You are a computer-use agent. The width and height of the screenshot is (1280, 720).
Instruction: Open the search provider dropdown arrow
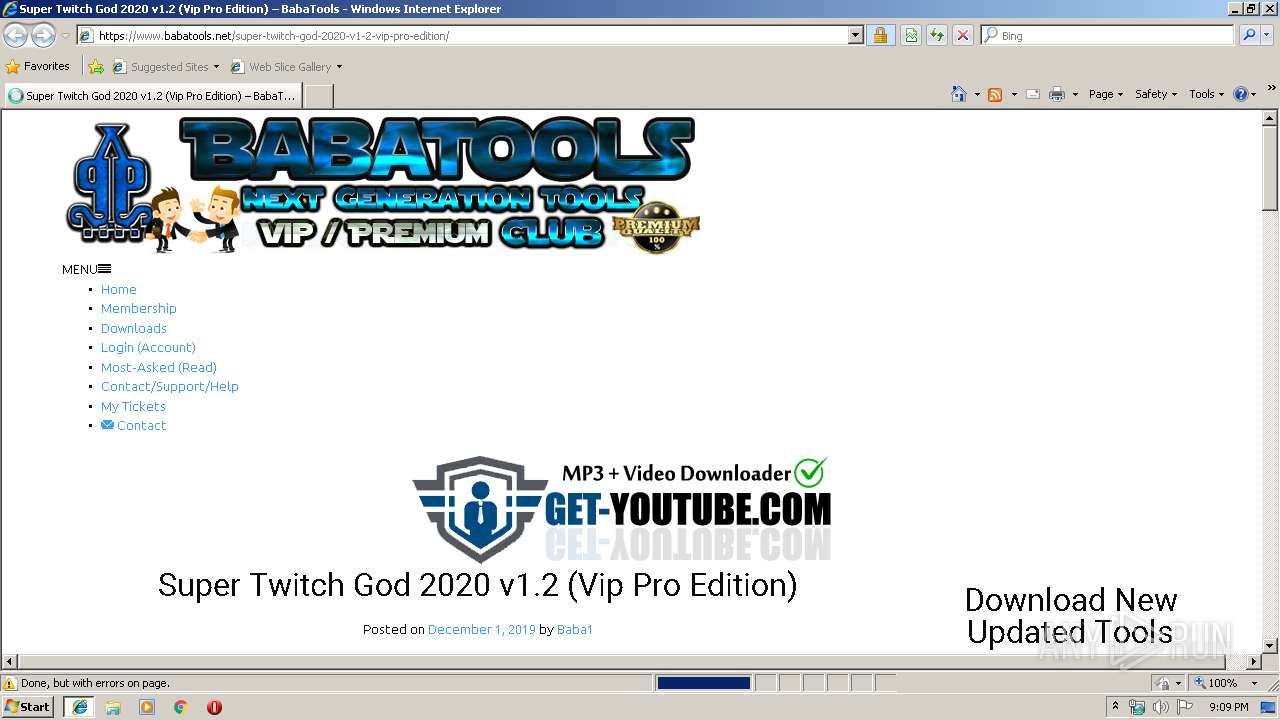[1267, 36]
